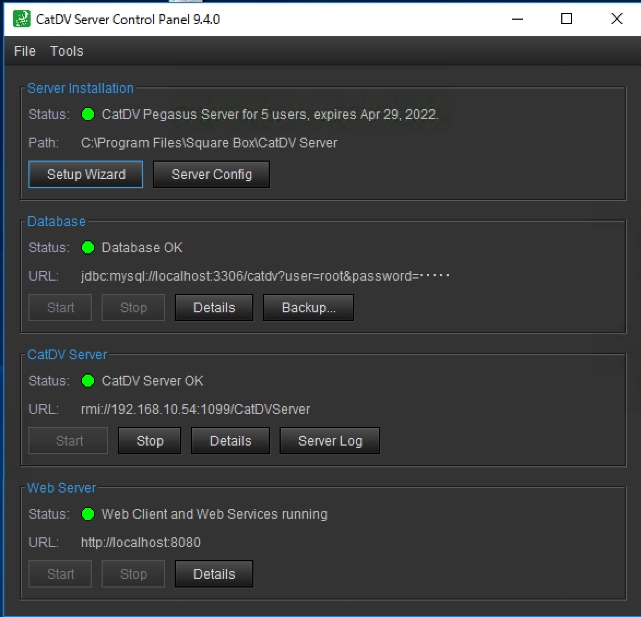Click the 'CatDV Server' section heading
641x617 pixels.
(67, 354)
